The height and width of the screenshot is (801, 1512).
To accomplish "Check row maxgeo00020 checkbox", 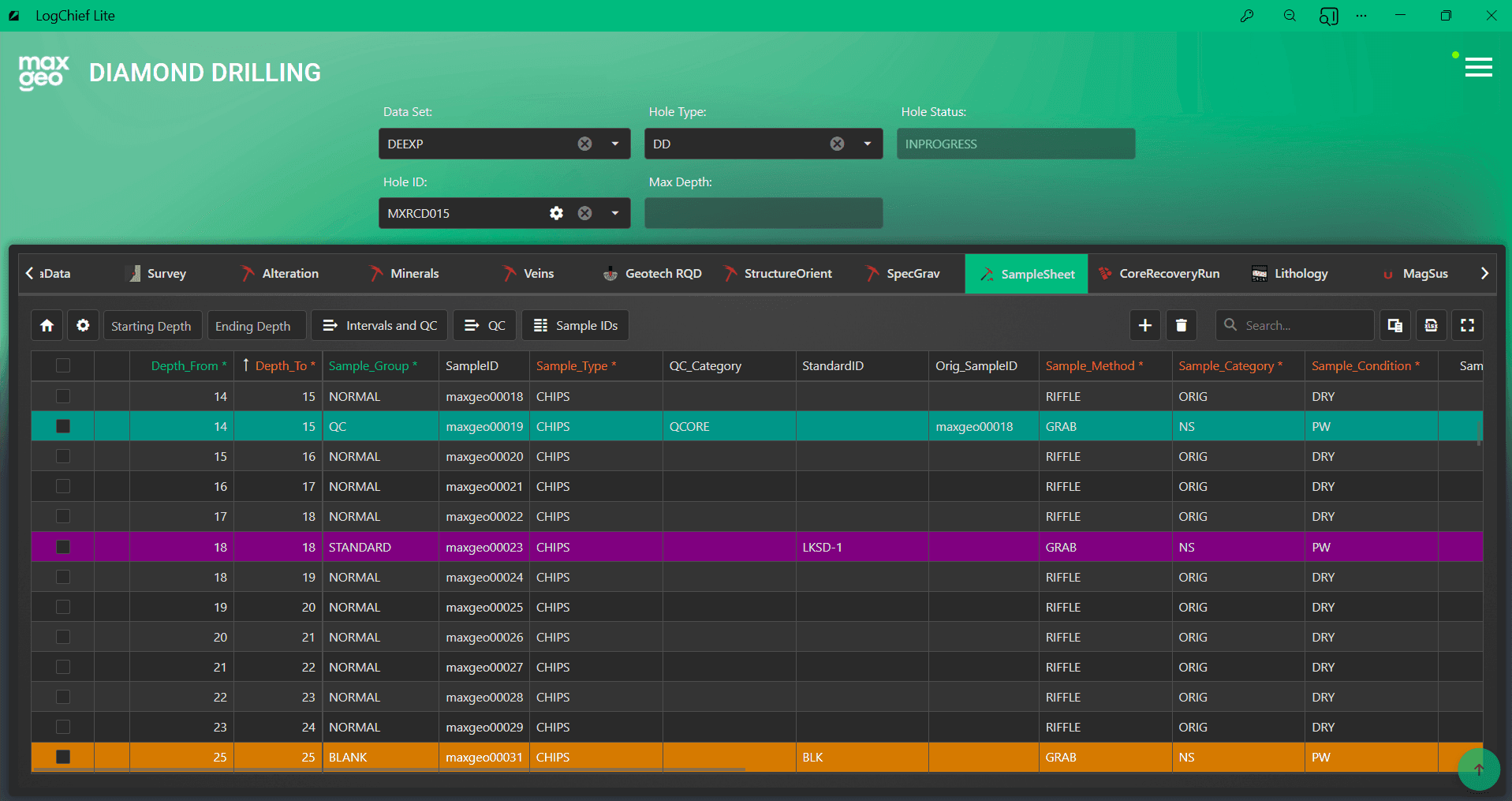I will (x=63, y=456).
